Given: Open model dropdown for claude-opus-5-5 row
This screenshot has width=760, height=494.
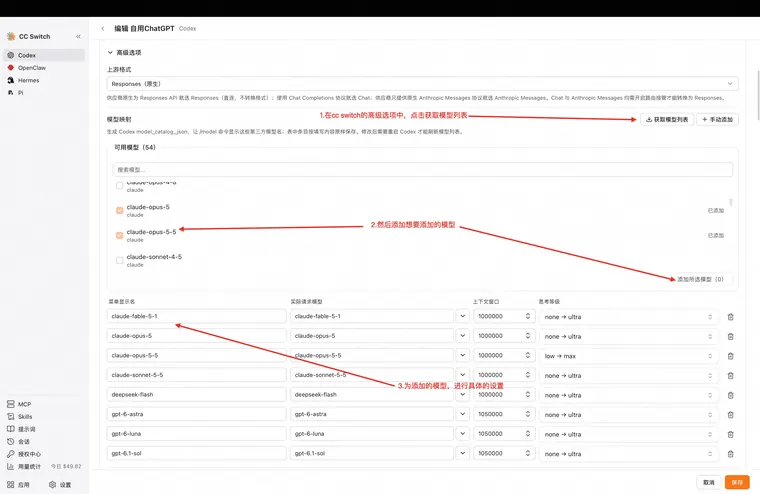Looking at the screenshot, I should [x=462, y=355].
